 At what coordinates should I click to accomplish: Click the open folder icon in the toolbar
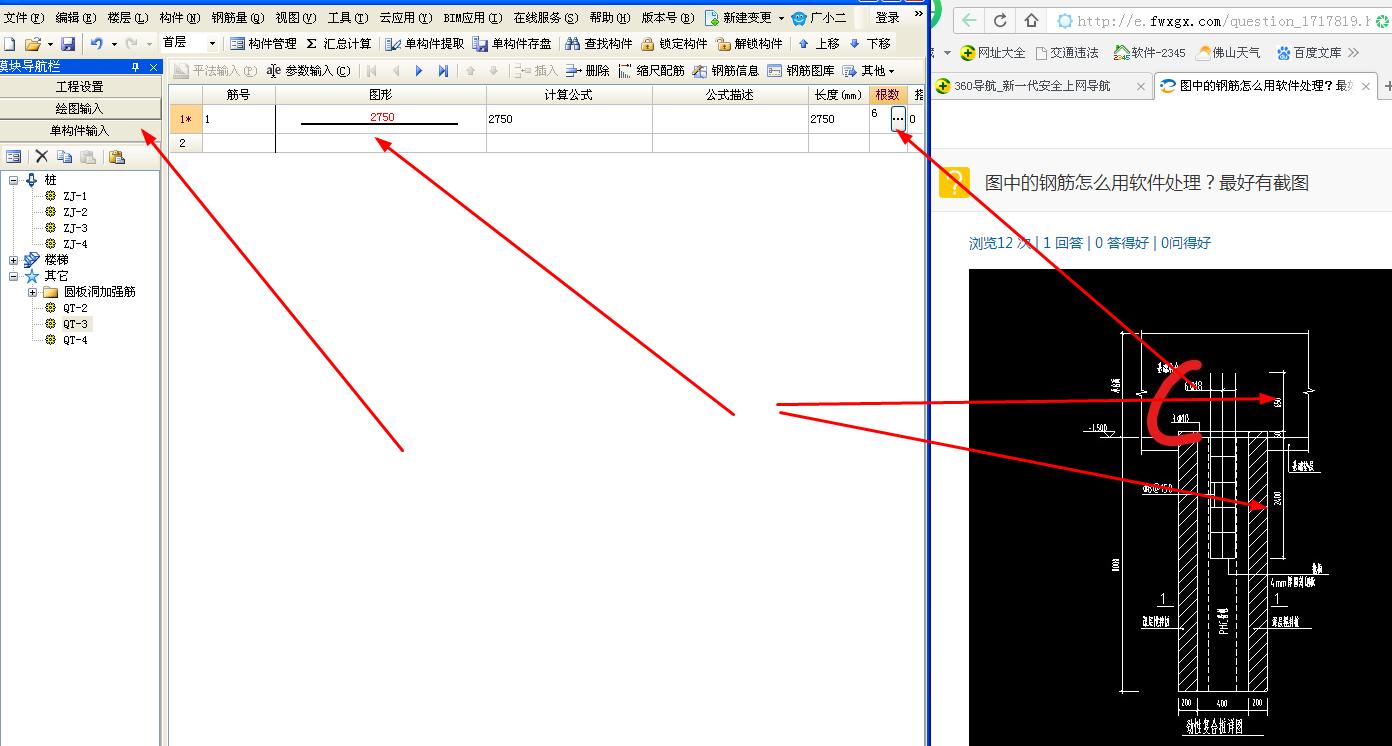(33, 44)
